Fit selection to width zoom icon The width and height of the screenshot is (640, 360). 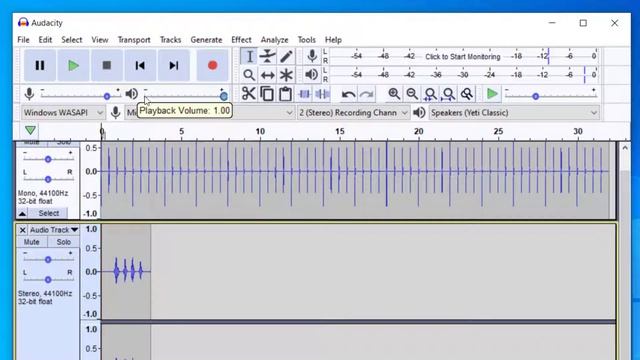click(430, 94)
